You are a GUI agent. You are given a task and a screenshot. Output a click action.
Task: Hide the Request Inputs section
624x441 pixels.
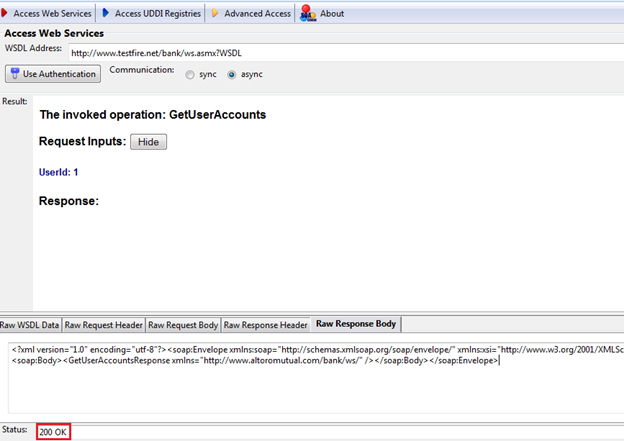[x=148, y=142]
